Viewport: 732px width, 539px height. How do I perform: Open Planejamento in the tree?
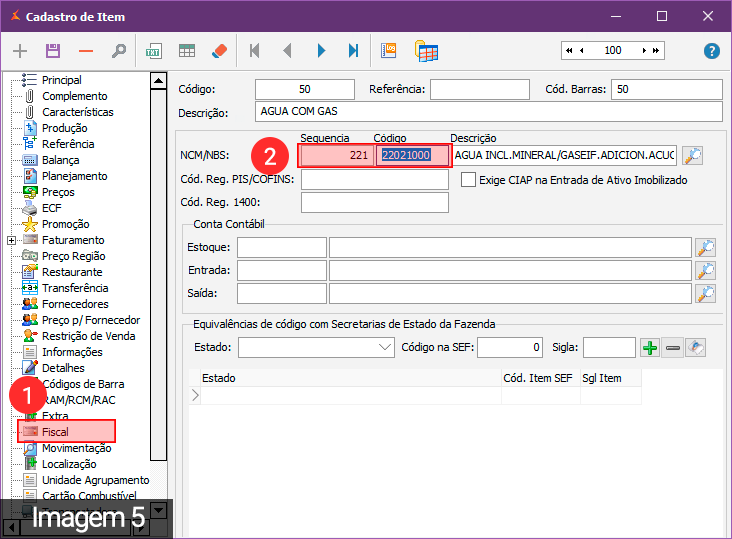pyautogui.click(x=74, y=176)
